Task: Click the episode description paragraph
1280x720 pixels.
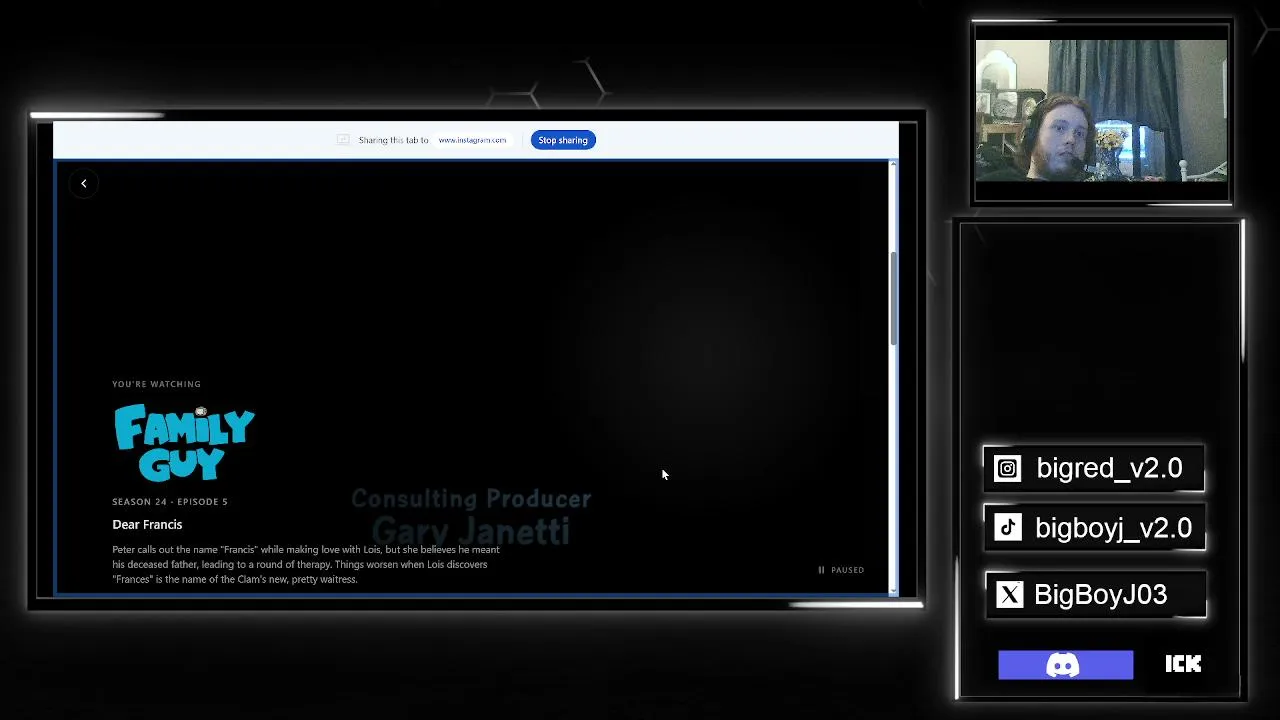Action: click(x=306, y=564)
